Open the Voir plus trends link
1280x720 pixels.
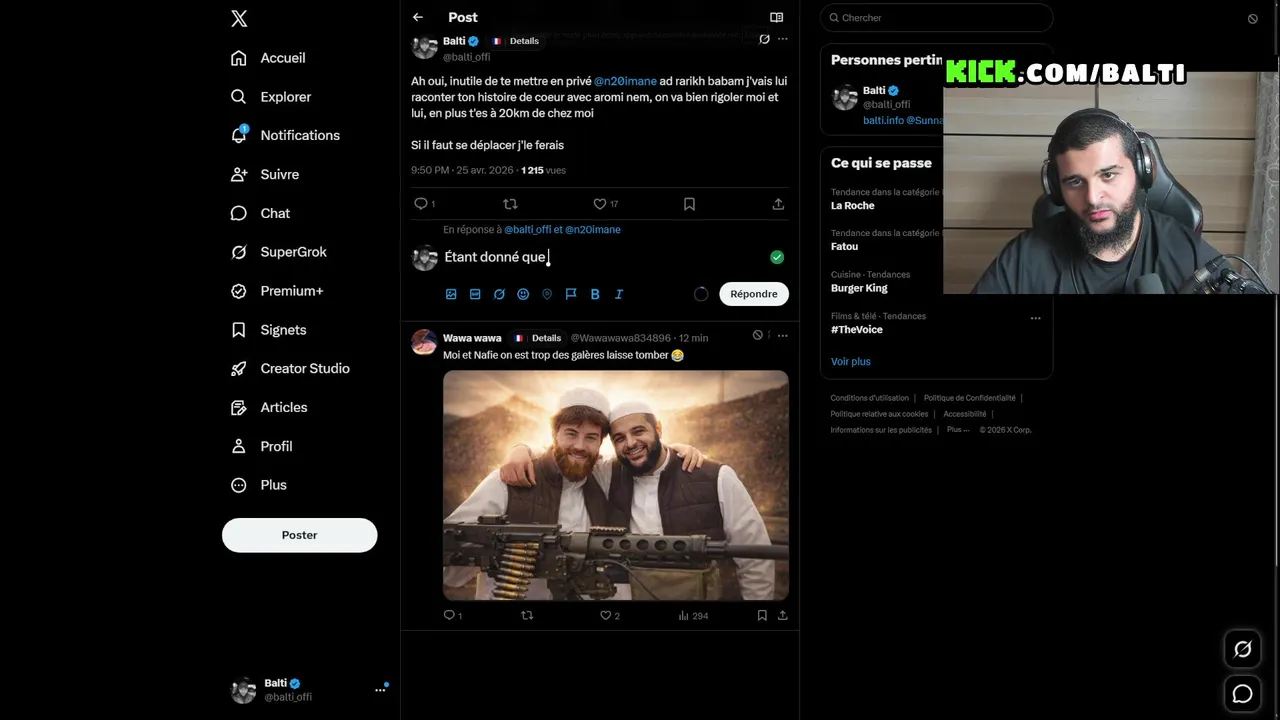[x=851, y=362]
